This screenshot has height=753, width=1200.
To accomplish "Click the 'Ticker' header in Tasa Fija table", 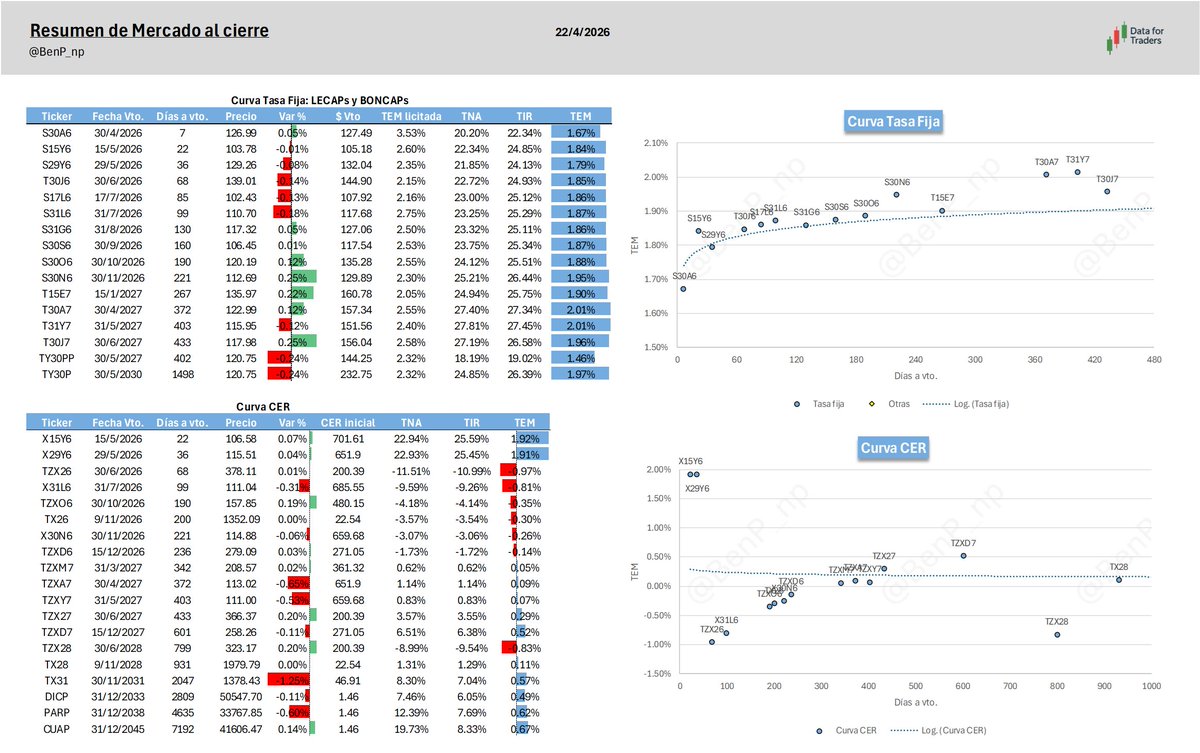I will [x=55, y=116].
